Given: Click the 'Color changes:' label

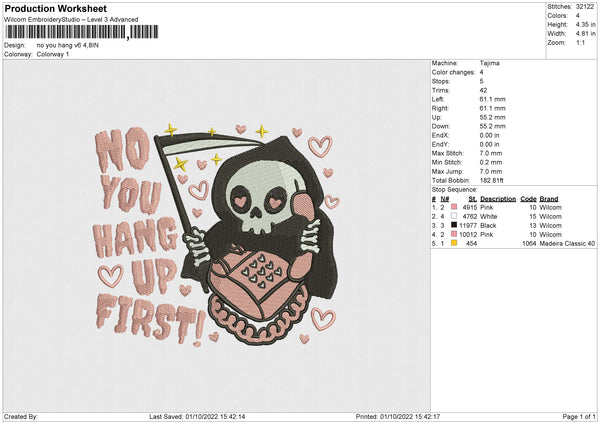Looking at the screenshot, I should (453, 72).
